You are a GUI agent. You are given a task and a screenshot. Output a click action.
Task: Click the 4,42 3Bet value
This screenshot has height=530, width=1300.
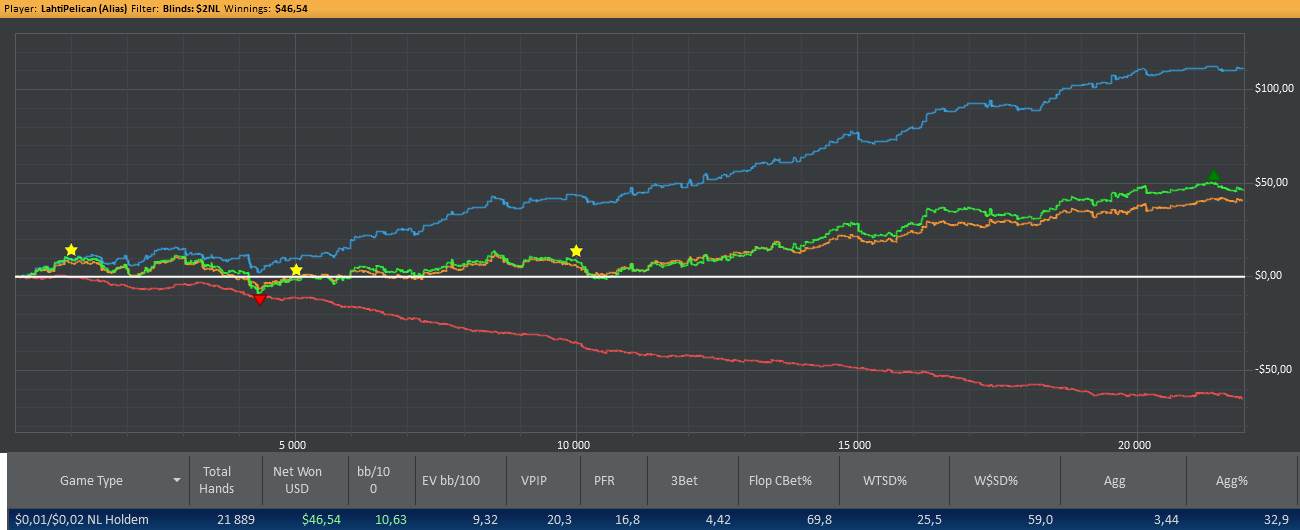click(716, 520)
